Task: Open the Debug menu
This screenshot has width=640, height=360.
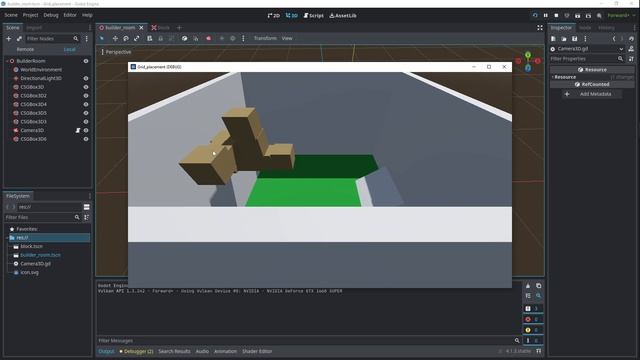Action: [51, 15]
